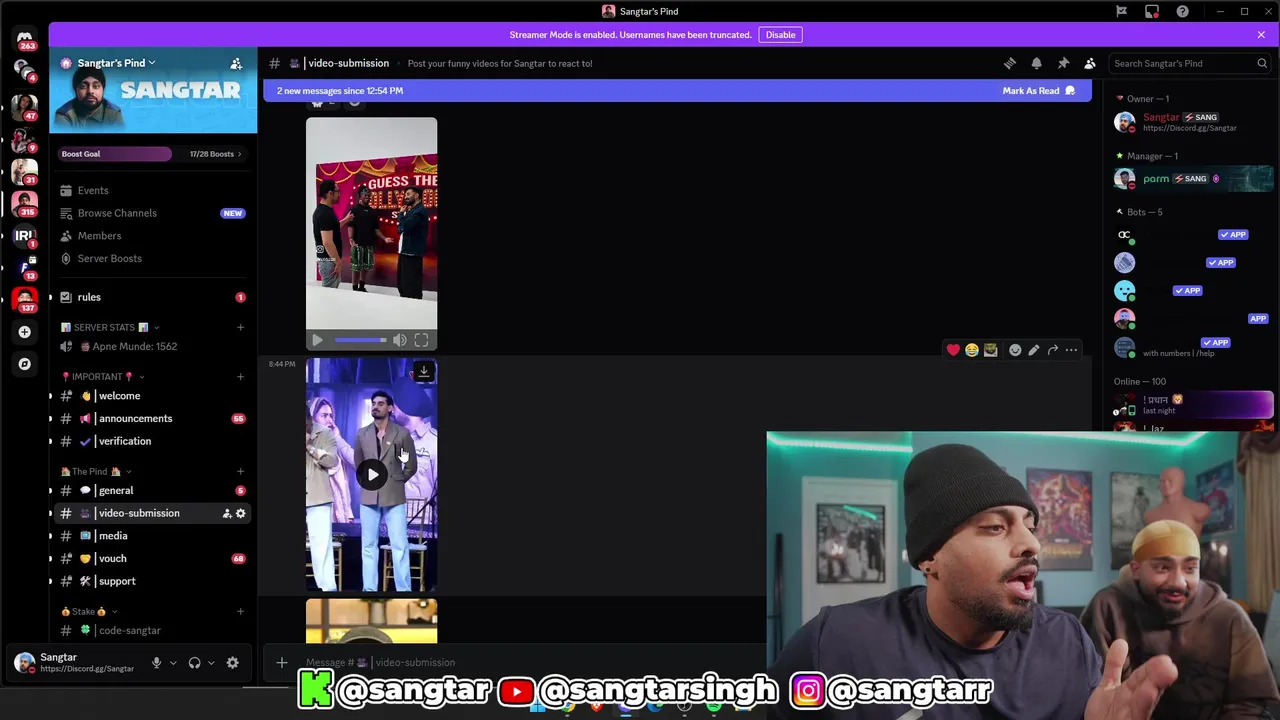Toggle volume on first video
This screenshot has width=1280, height=720.
point(399,340)
